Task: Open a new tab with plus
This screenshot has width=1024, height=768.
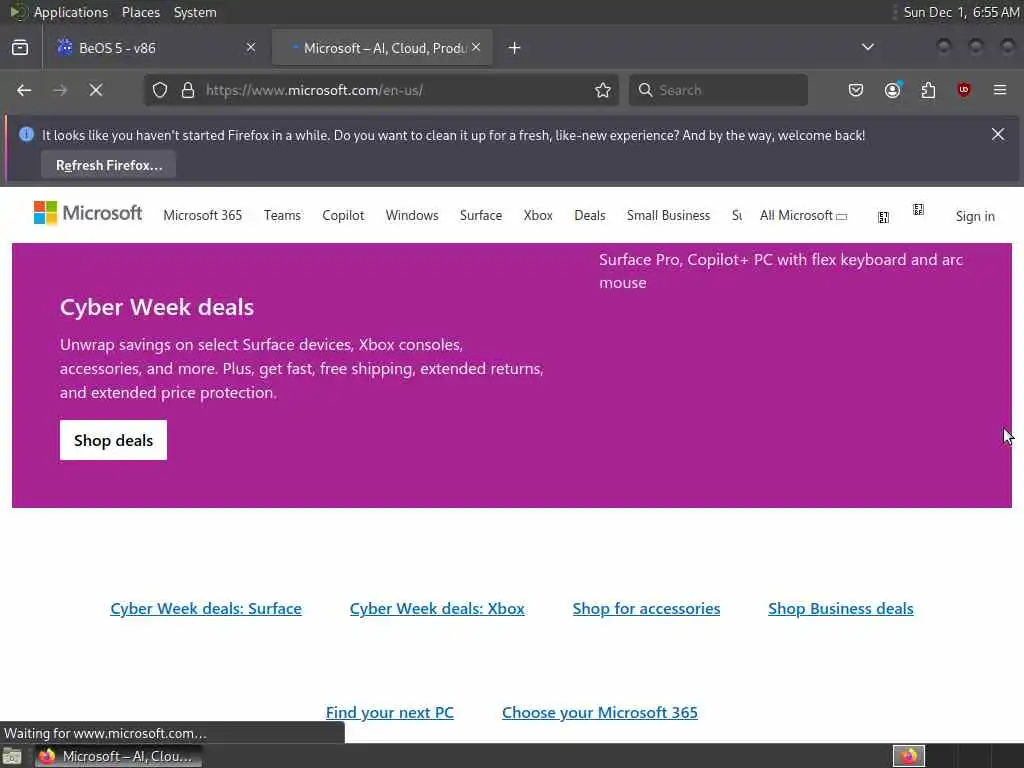Action: pos(515,48)
